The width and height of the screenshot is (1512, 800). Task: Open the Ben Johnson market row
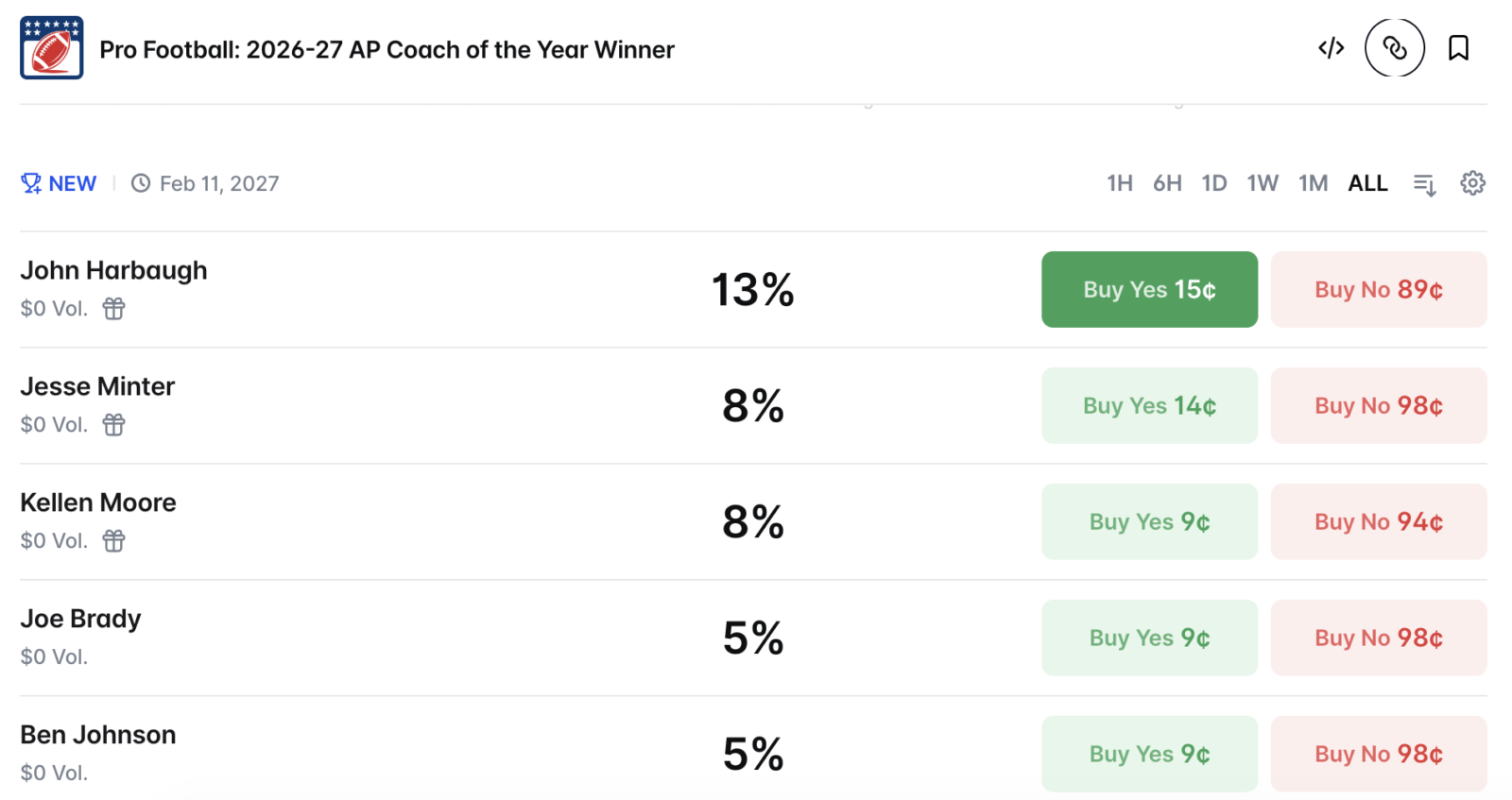tap(753, 753)
